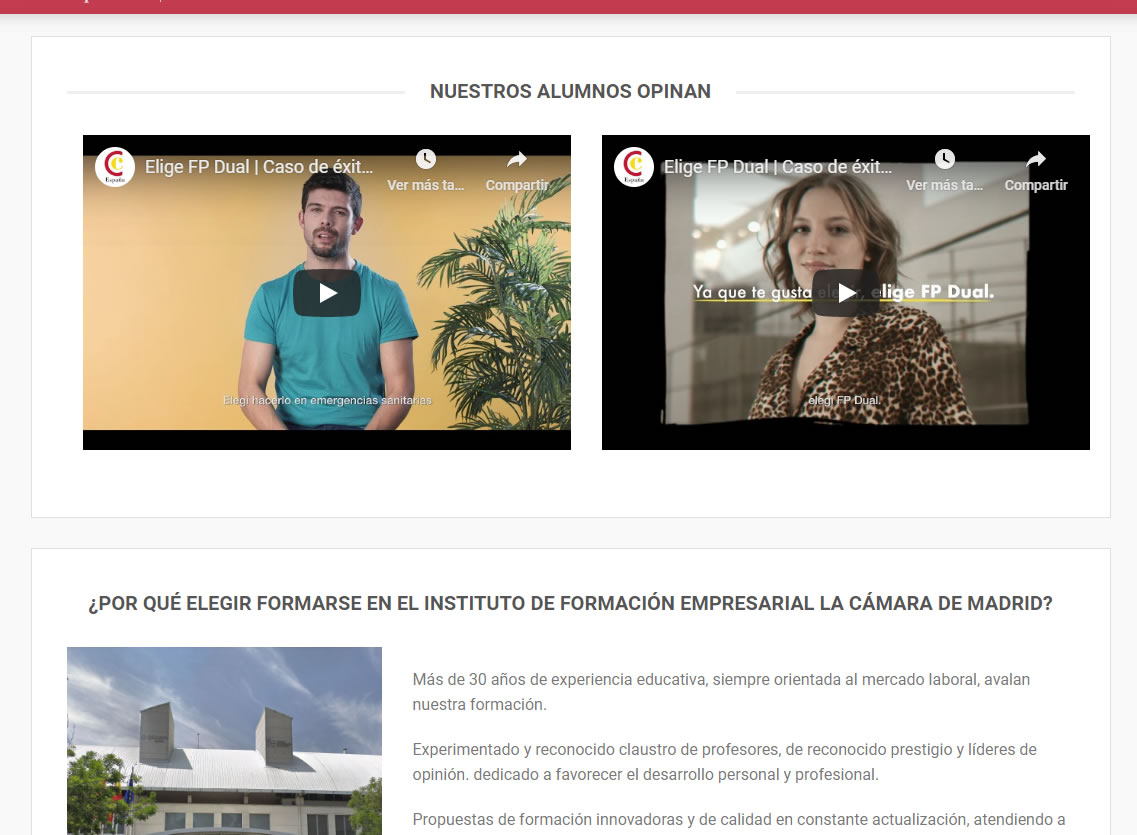
Task: Click 'Ver más ta...' label on right video
Action: click(x=944, y=185)
